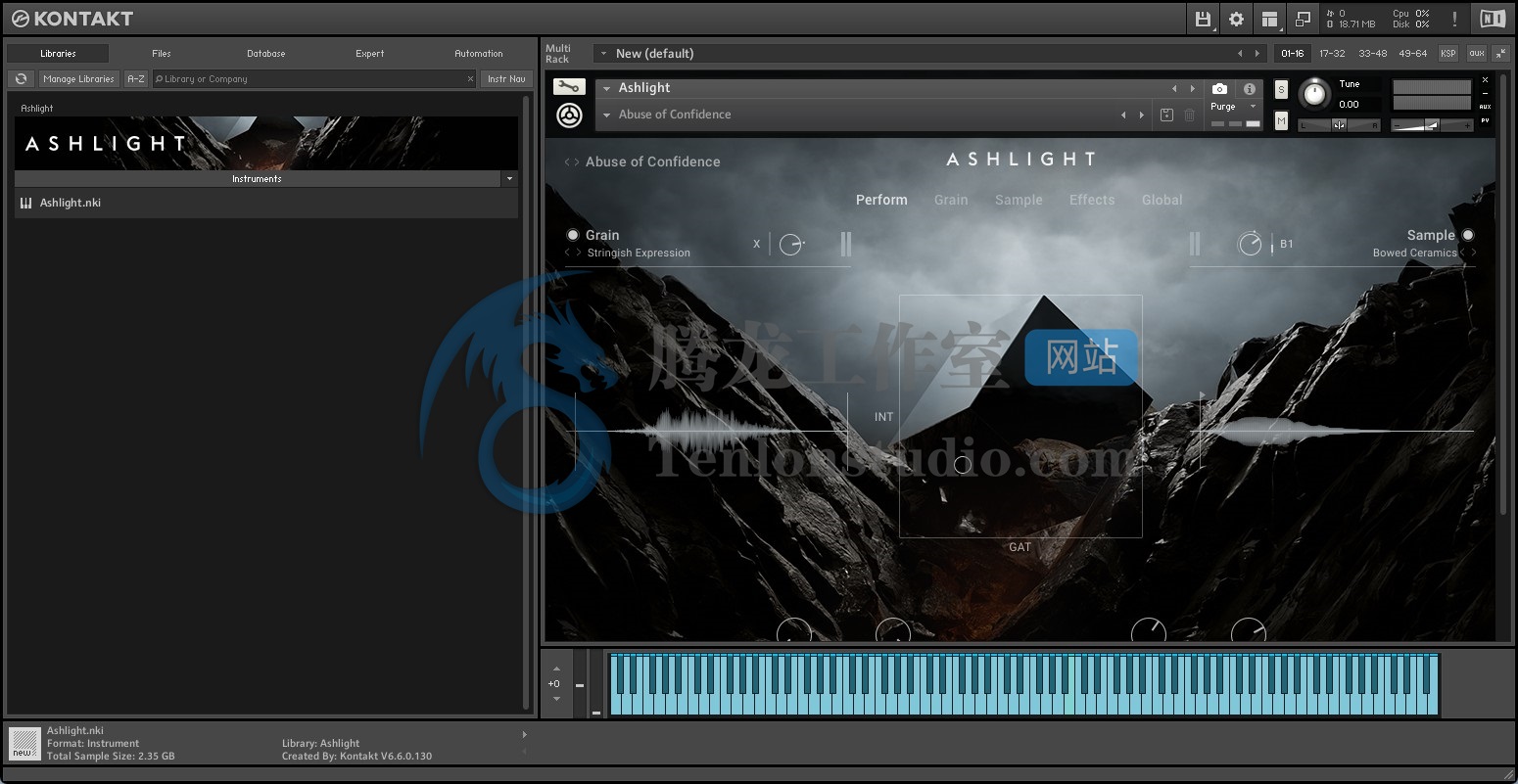Refresh libraries with circular arrows icon
The image size is (1518, 784).
click(x=21, y=78)
